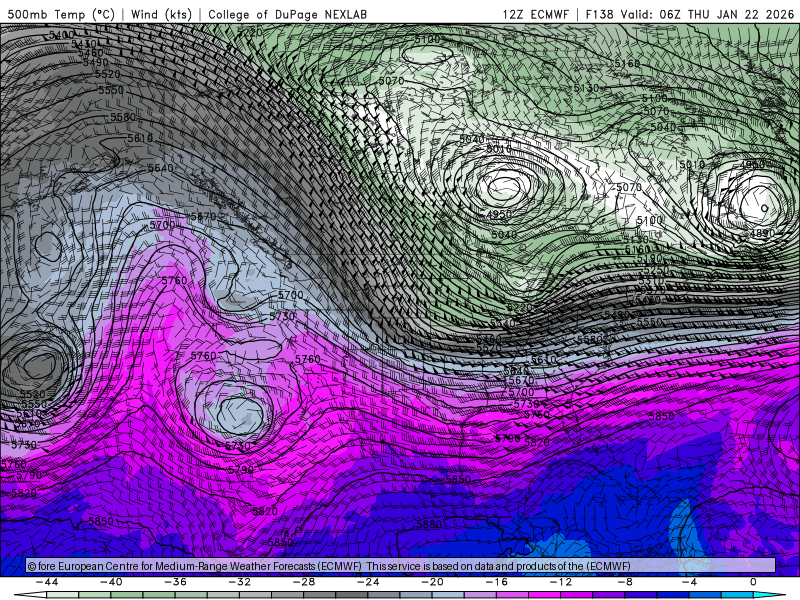Click the -44 color scale label
Screen dimensions: 800x600
click(x=46, y=582)
